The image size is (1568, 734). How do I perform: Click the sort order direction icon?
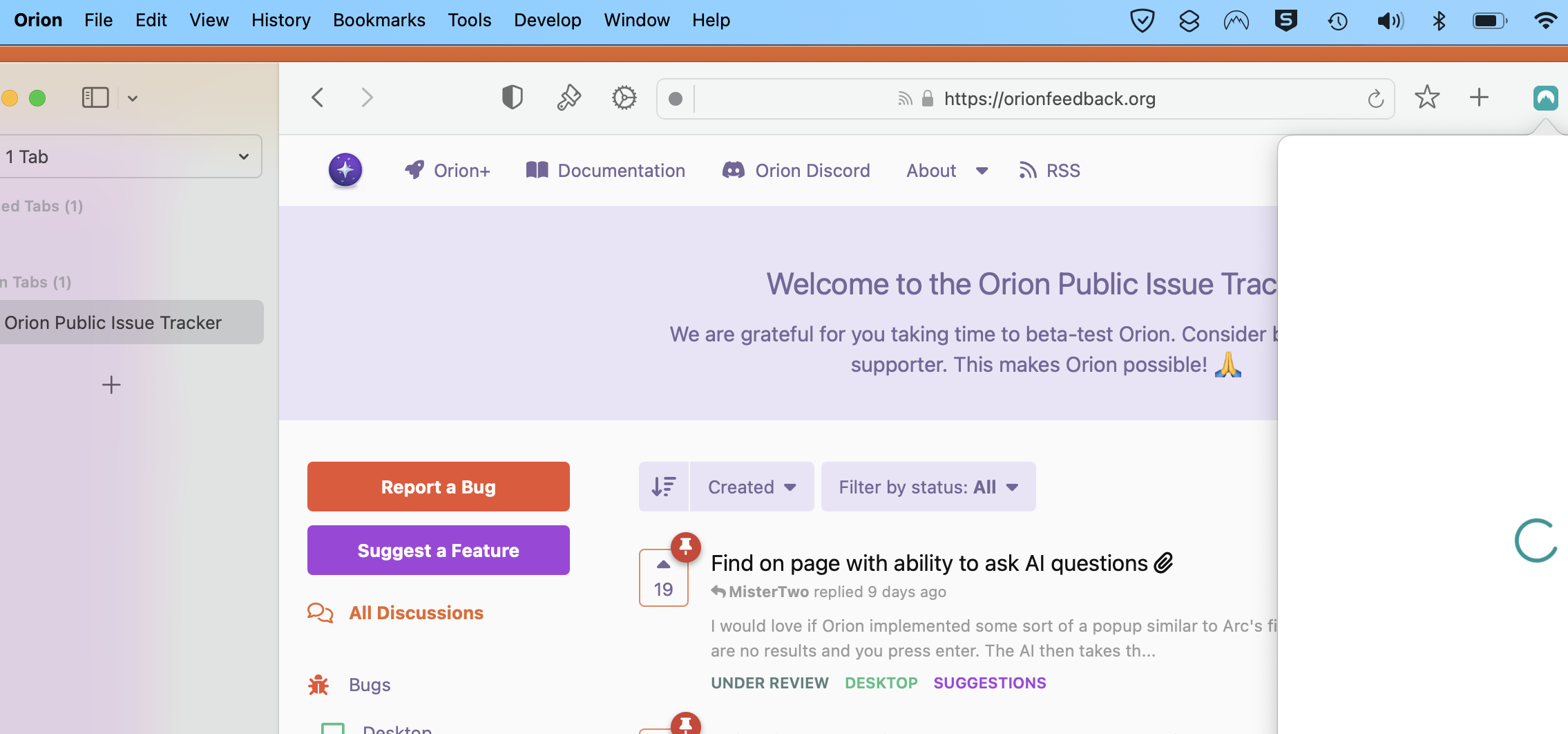(664, 487)
